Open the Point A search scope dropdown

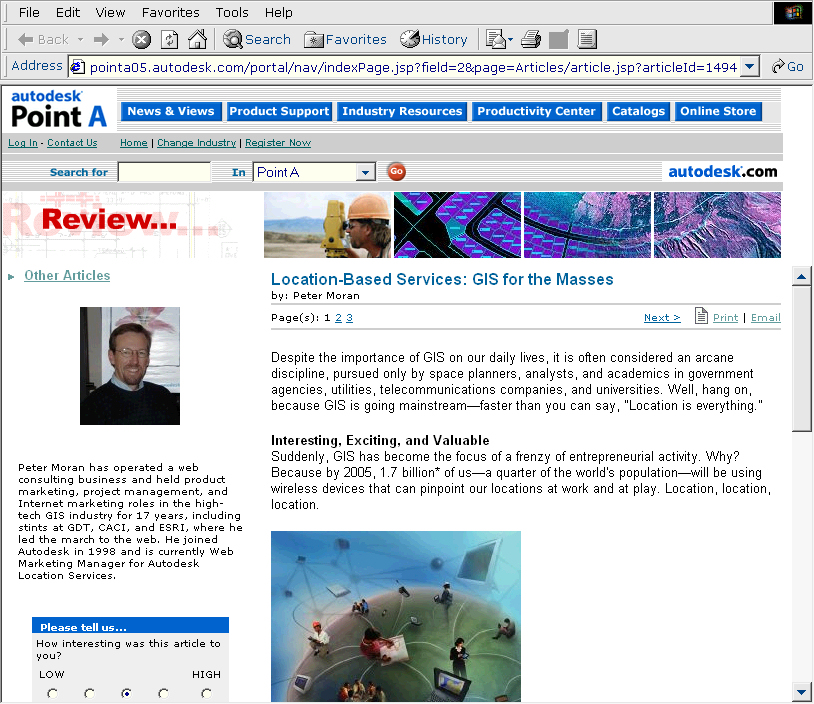[x=365, y=172]
